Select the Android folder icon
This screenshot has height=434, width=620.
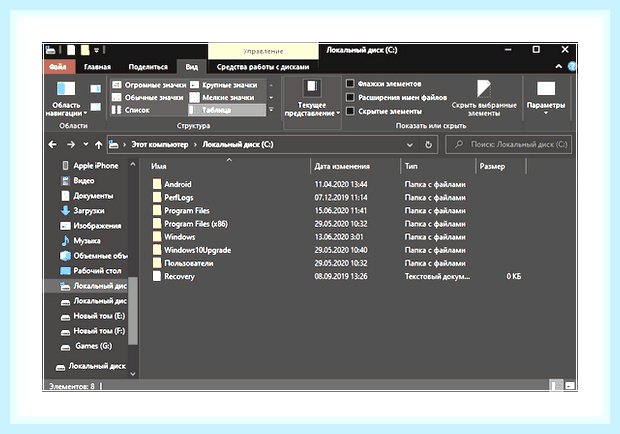pos(157,184)
